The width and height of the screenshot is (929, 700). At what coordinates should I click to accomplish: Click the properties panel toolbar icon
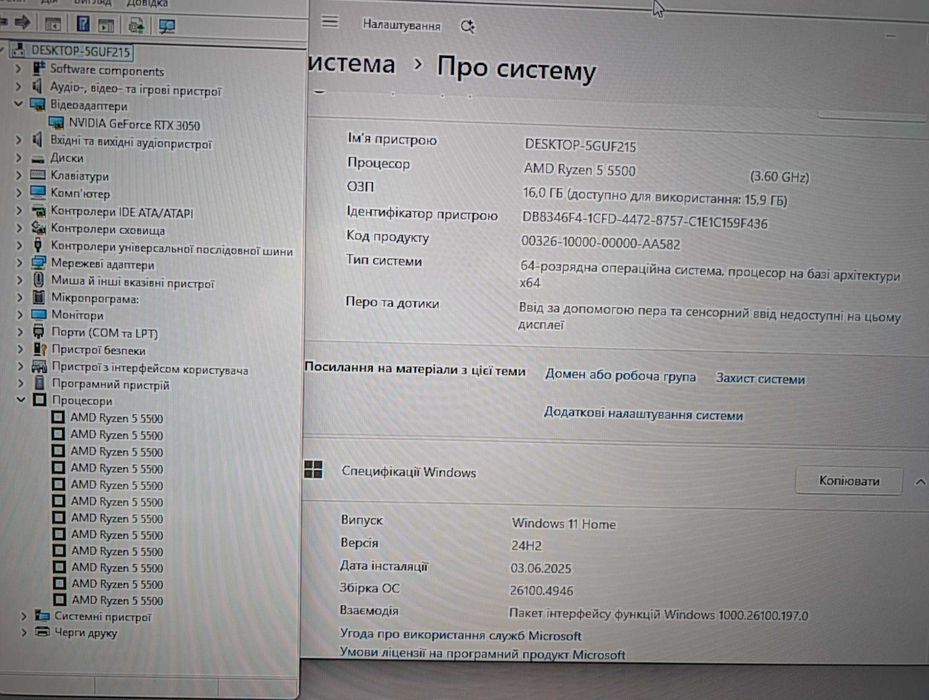[x=106, y=25]
